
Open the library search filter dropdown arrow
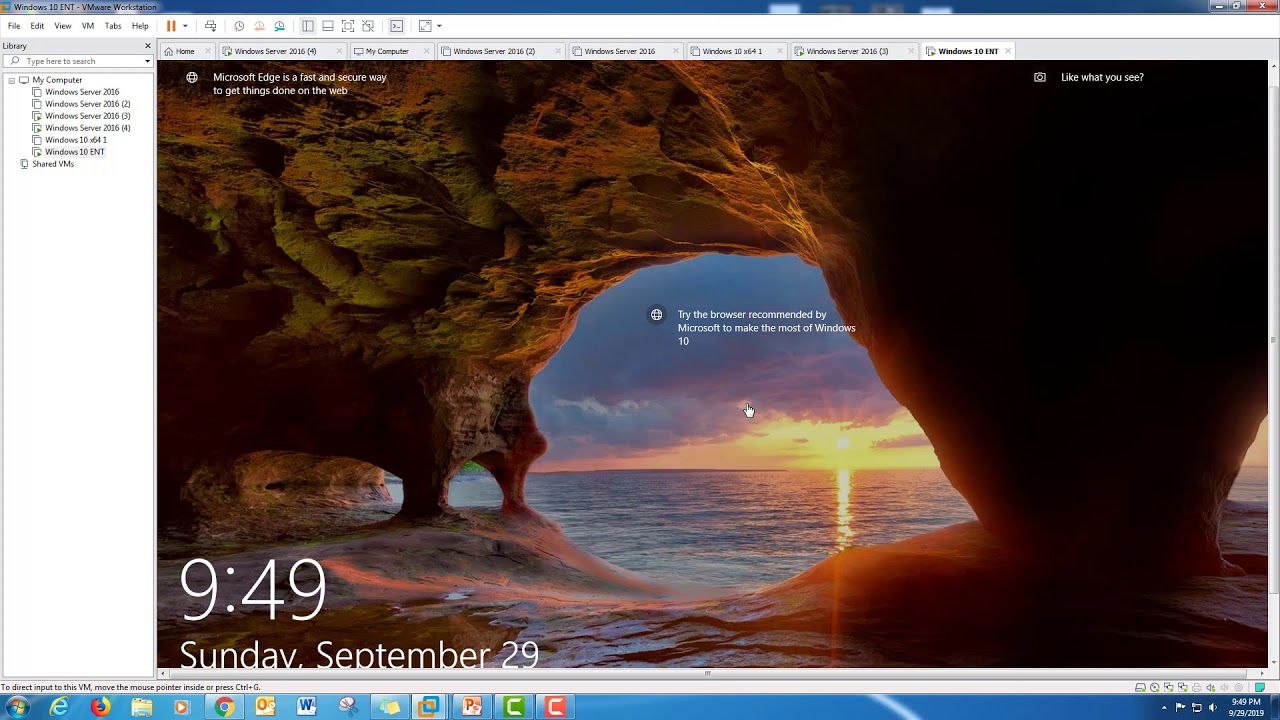(x=147, y=61)
